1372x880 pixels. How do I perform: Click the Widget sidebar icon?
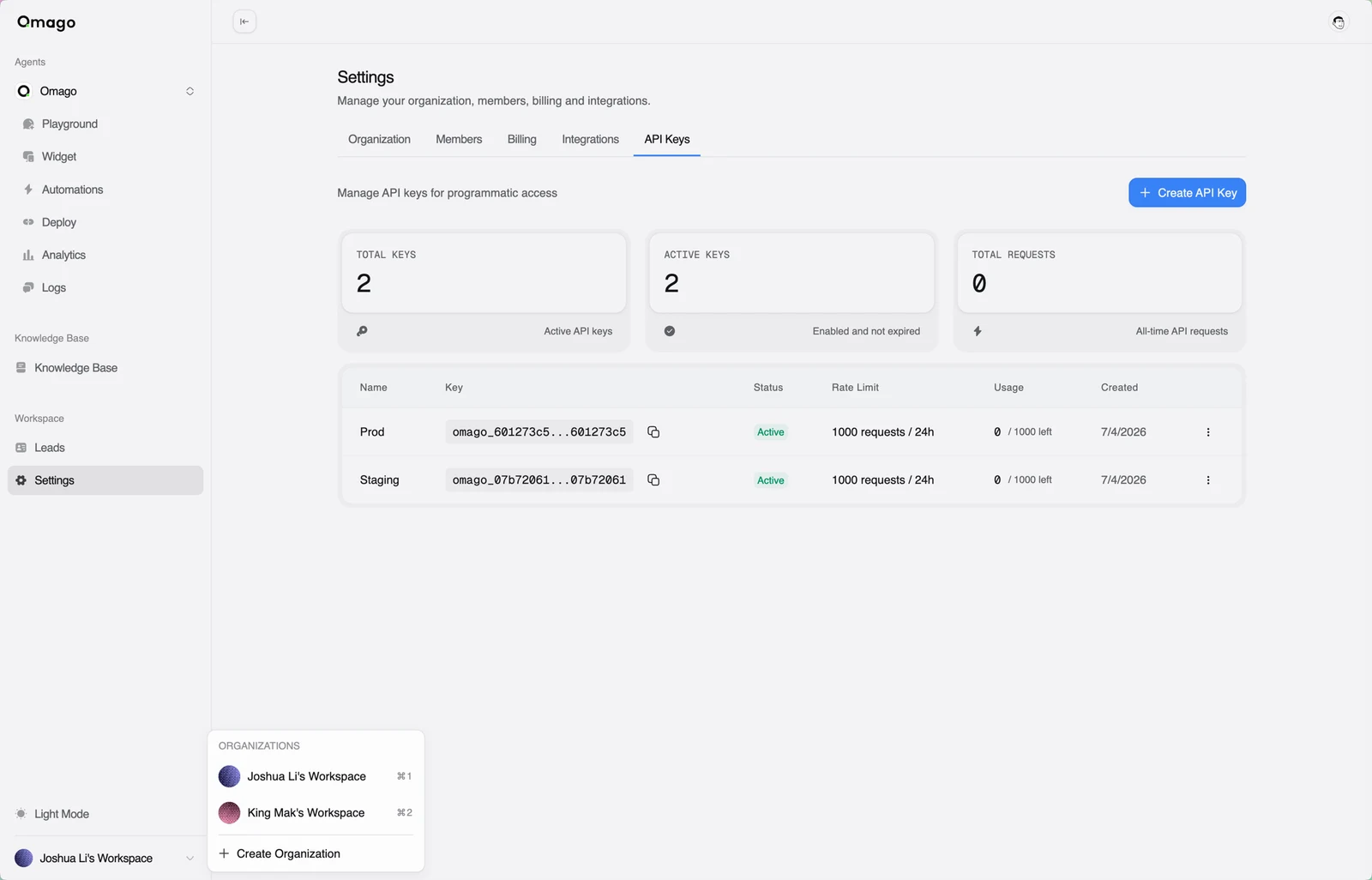point(28,156)
